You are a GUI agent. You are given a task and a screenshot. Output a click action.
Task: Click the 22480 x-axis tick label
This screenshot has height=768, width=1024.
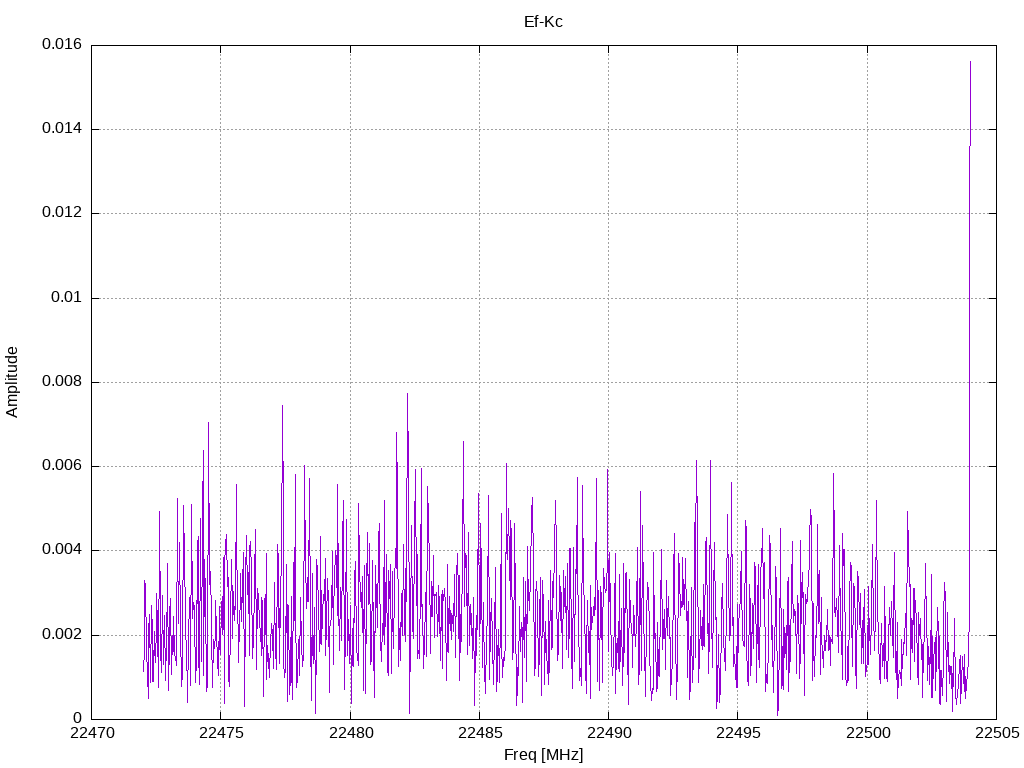[x=350, y=733]
